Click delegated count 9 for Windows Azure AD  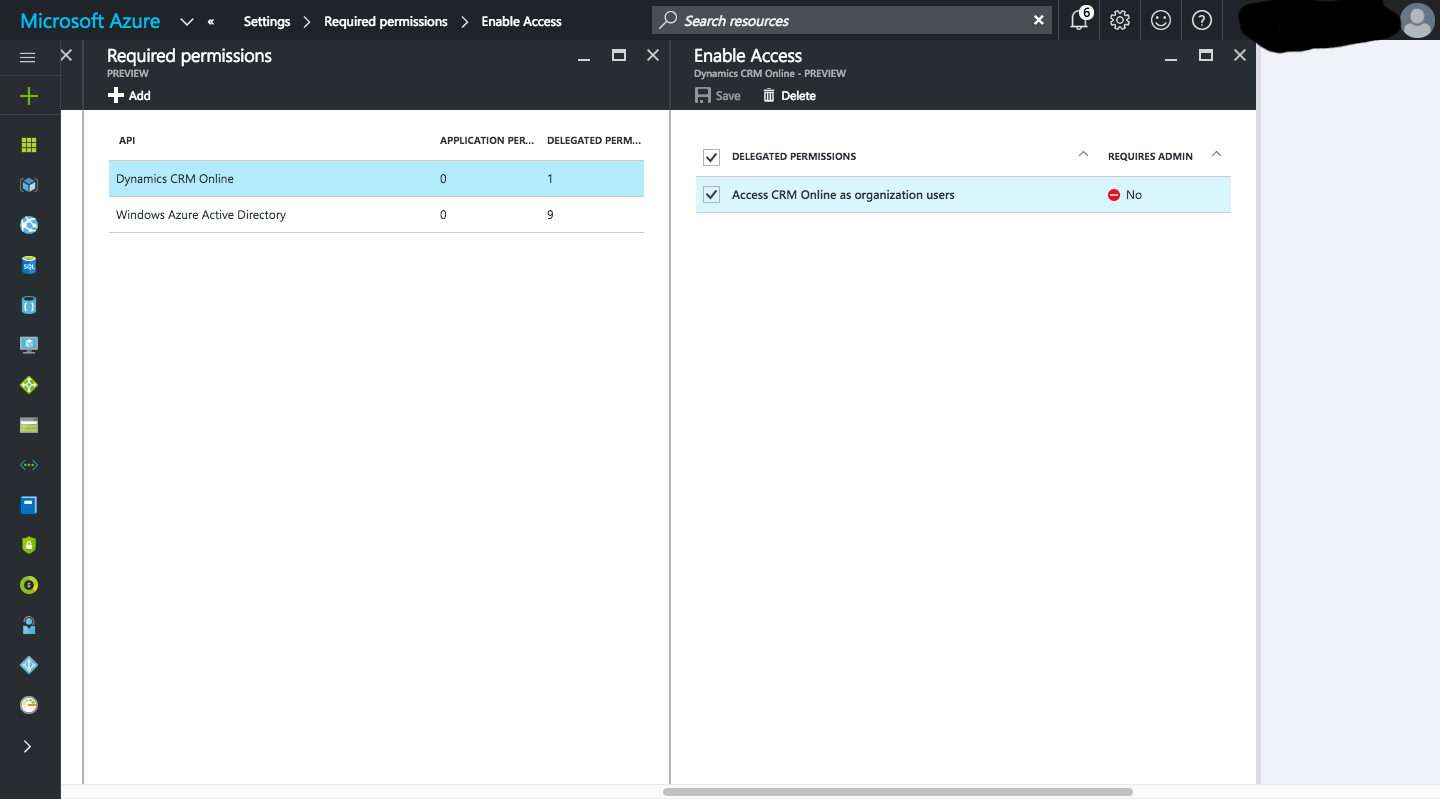pyautogui.click(x=550, y=215)
